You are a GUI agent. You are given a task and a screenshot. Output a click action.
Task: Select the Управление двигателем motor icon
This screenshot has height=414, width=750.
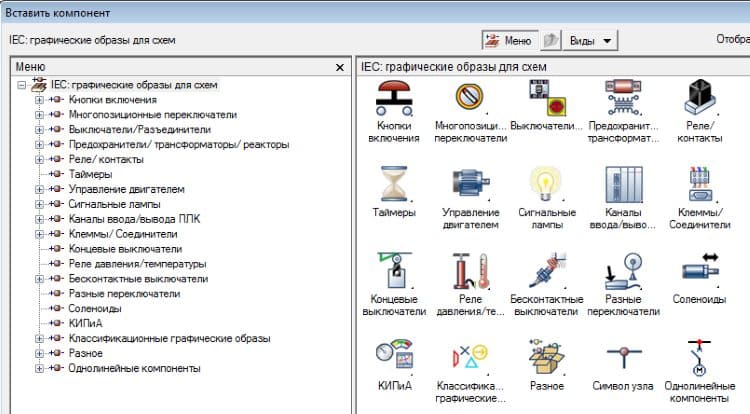[x=470, y=184]
